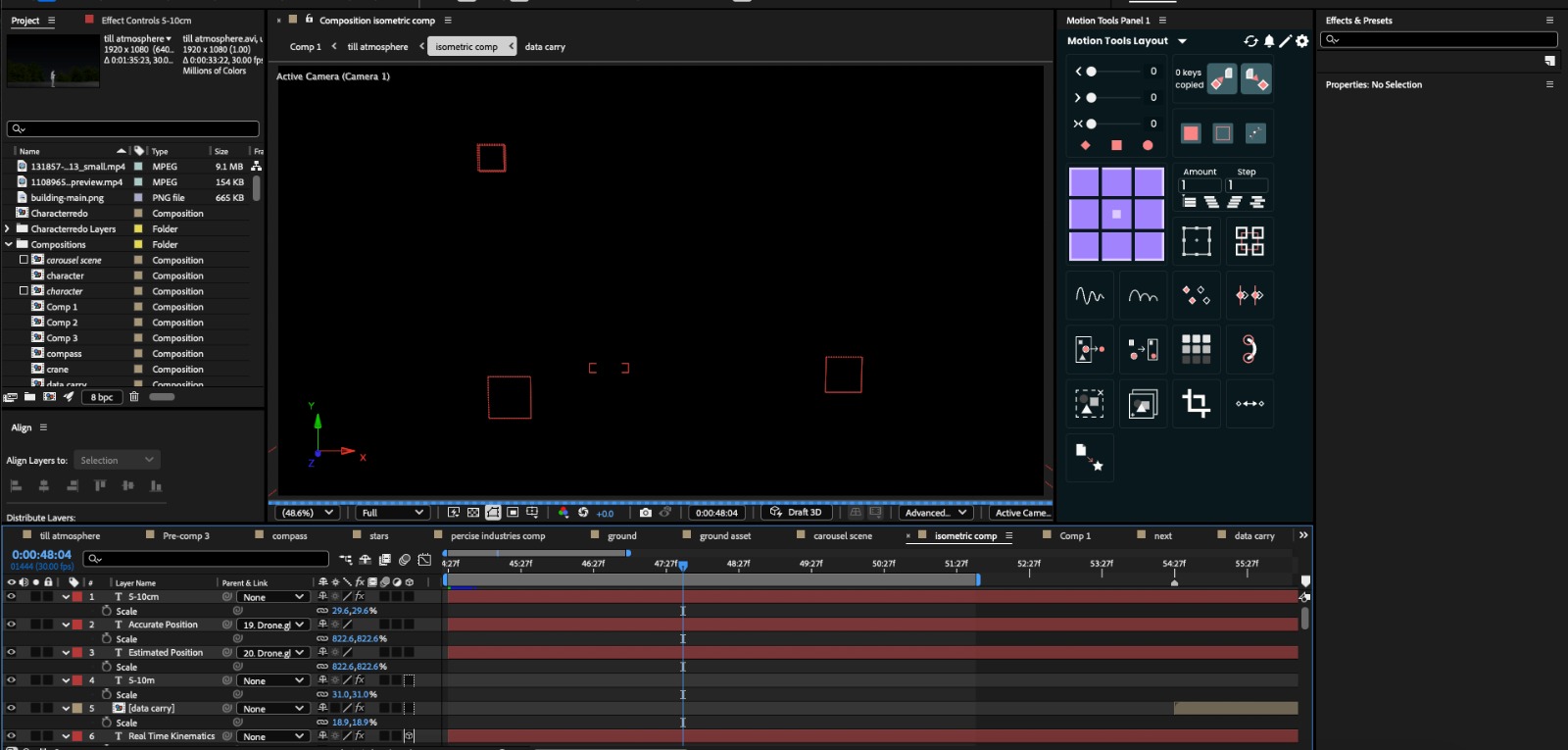Click the ease-in slider handle
1568x750 pixels.
click(x=1091, y=72)
